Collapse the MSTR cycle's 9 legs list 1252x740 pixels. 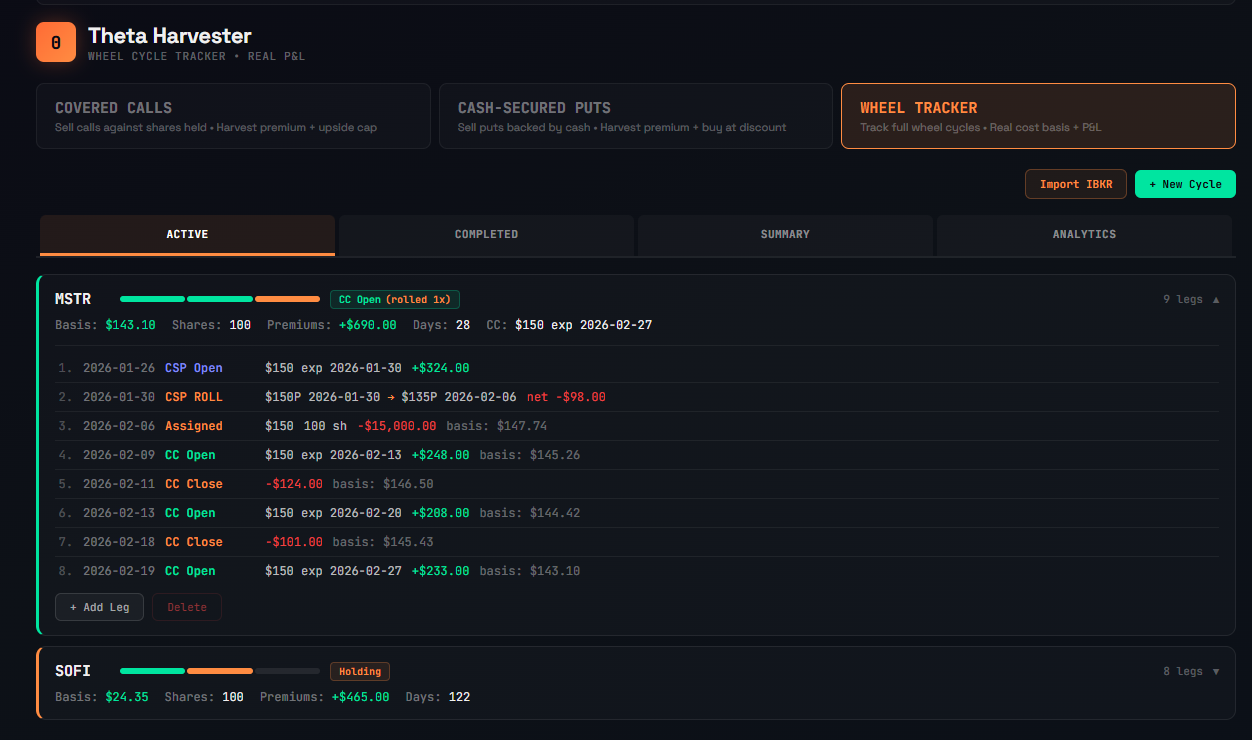point(1191,298)
